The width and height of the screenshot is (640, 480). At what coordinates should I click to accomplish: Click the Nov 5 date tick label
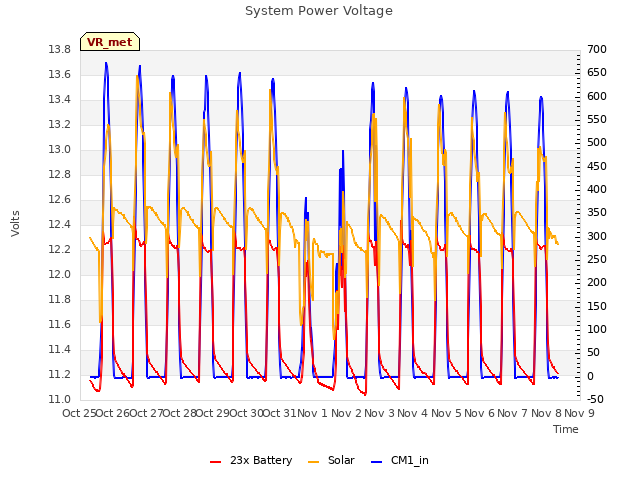[446, 413]
